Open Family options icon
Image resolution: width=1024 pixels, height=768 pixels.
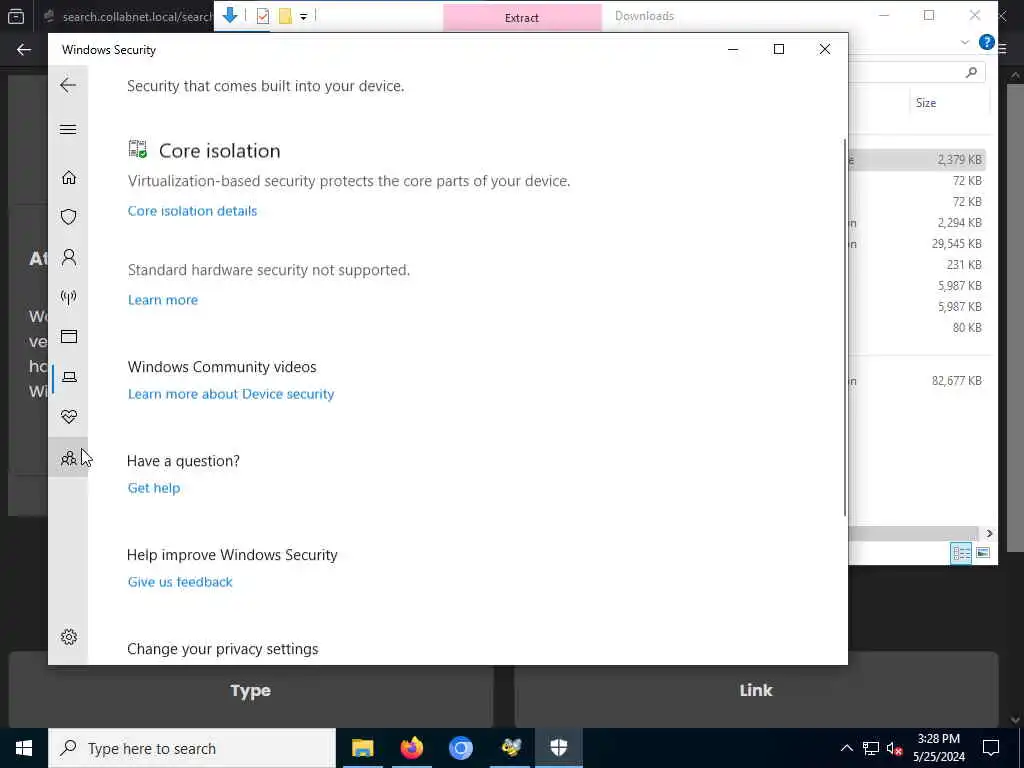coord(69,457)
